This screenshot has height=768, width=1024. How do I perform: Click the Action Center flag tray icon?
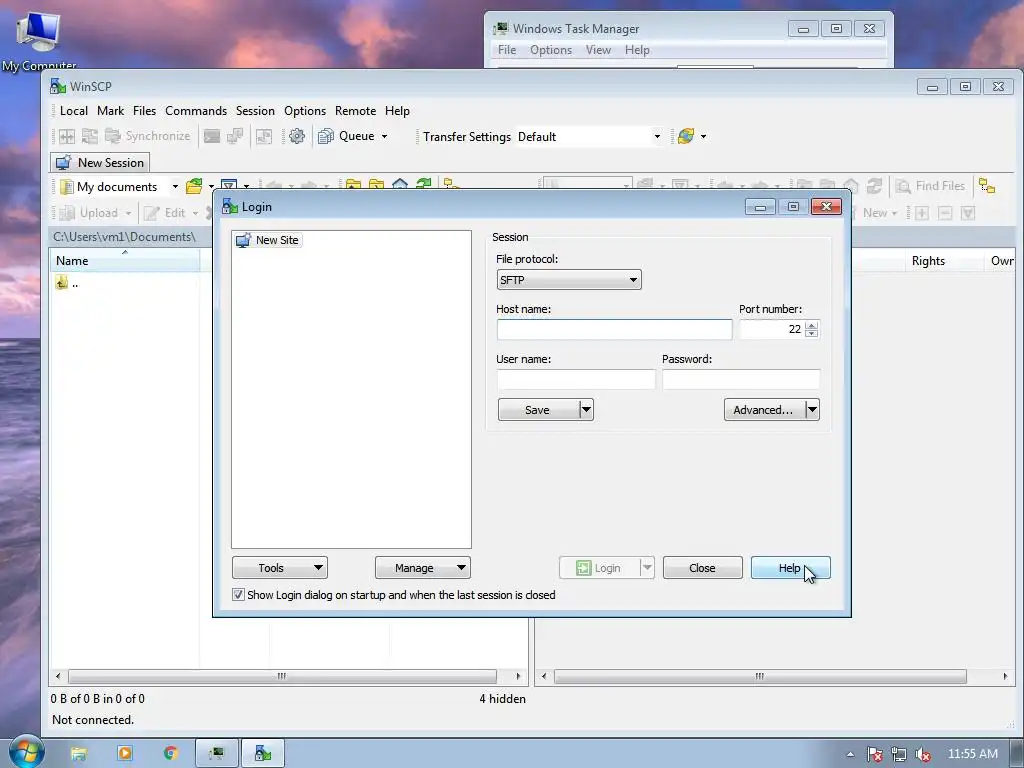874,754
